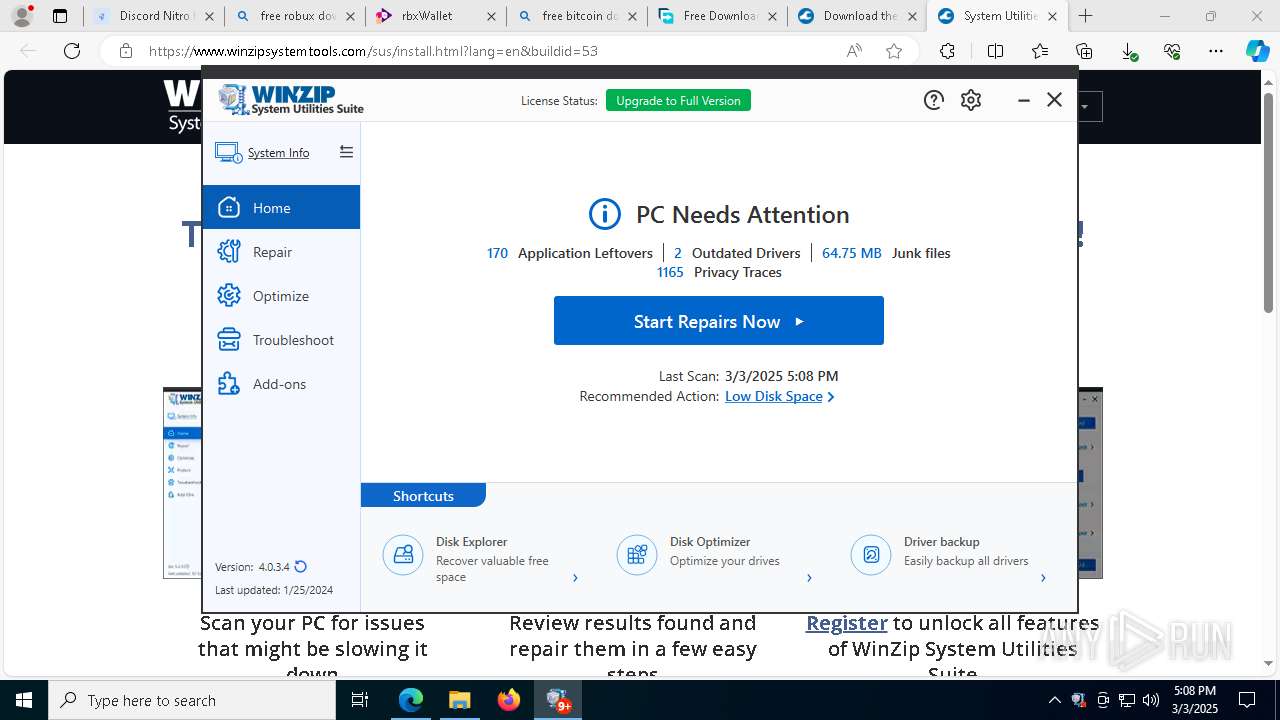Screen dimensions: 1280x720
Task: Open the Favorites list icon
Action: coord(1040,51)
